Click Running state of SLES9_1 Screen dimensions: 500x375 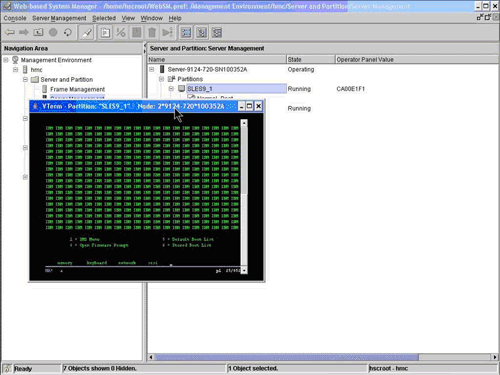(299, 89)
